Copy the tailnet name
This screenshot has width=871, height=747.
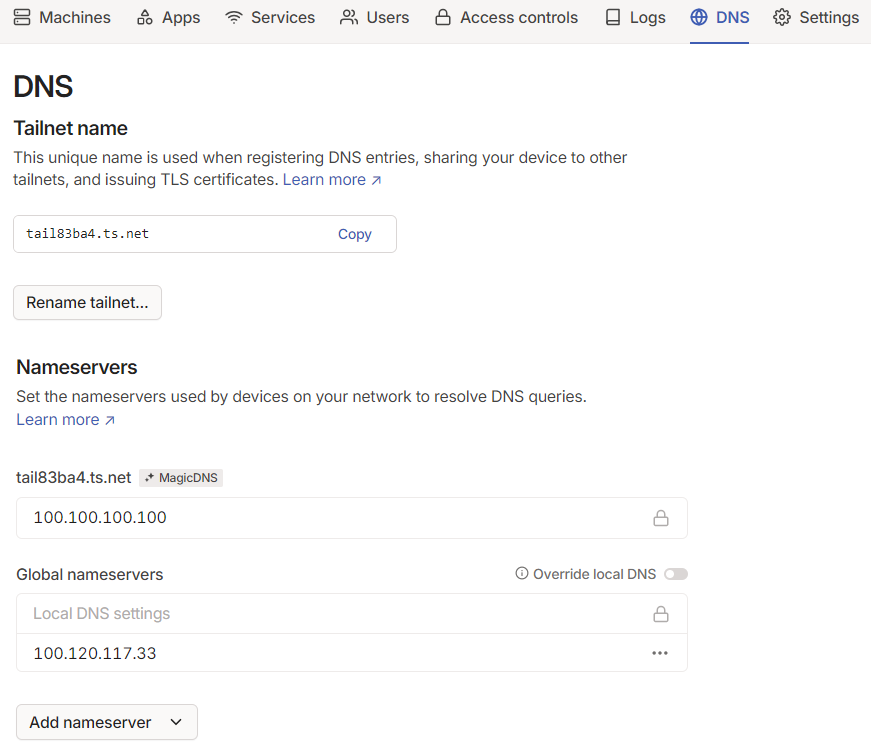pyautogui.click(x=354, y=234)
